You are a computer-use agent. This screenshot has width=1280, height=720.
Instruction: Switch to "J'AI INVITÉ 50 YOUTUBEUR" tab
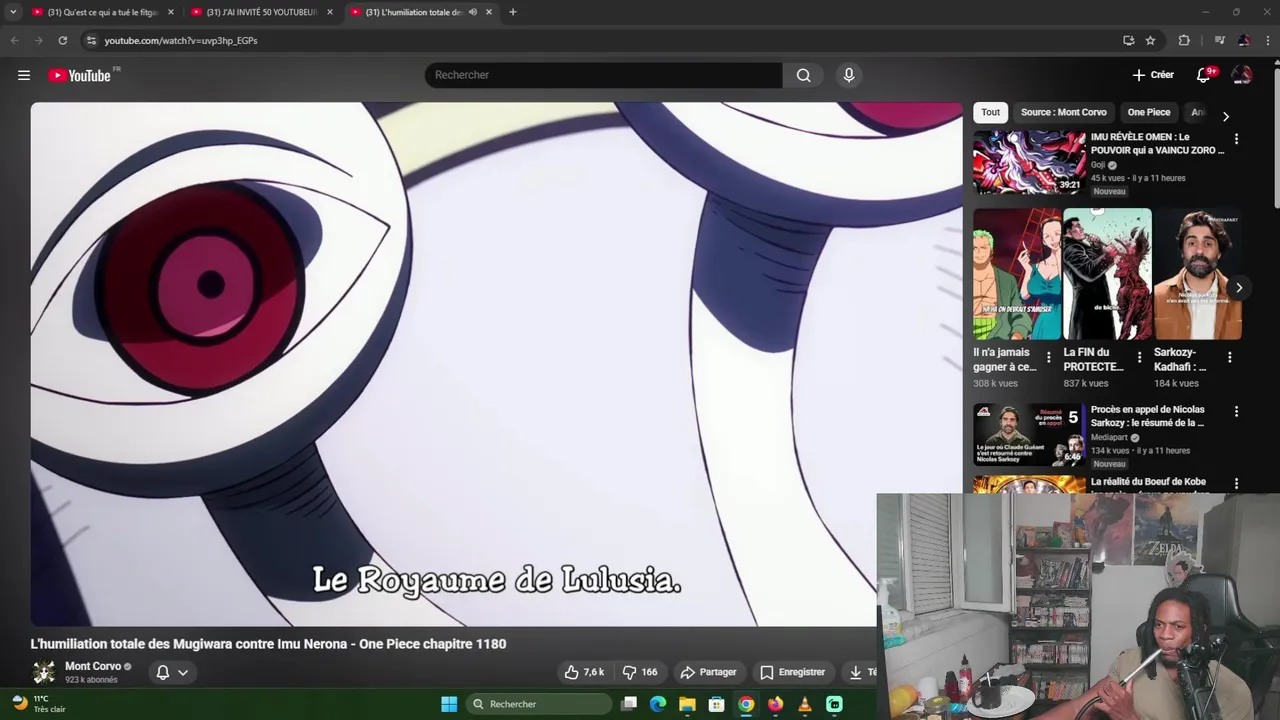click(260, 12)
